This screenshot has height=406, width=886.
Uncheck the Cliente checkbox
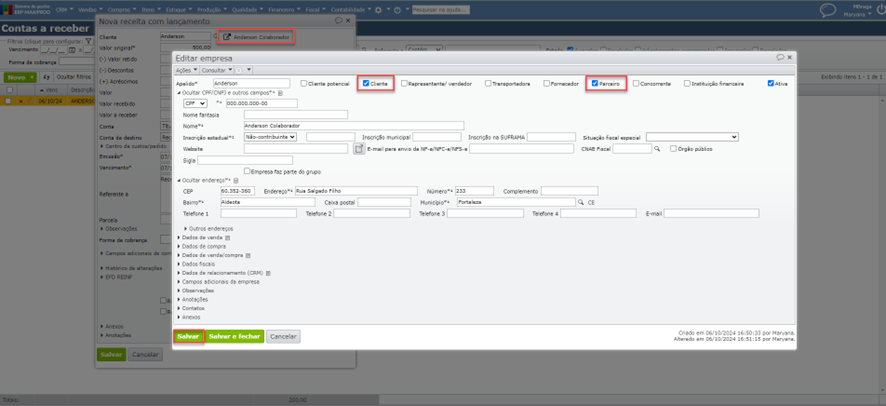366,83
